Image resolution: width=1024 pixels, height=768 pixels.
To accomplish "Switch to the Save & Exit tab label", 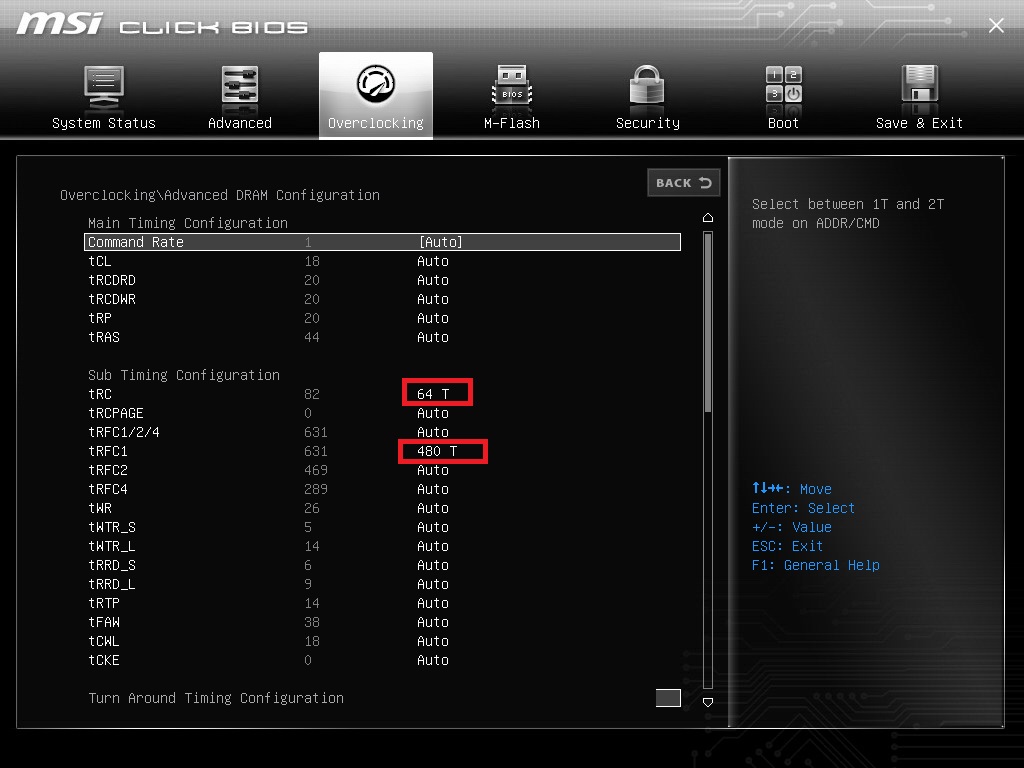I will pyautogui.click(x=920, y=123).
